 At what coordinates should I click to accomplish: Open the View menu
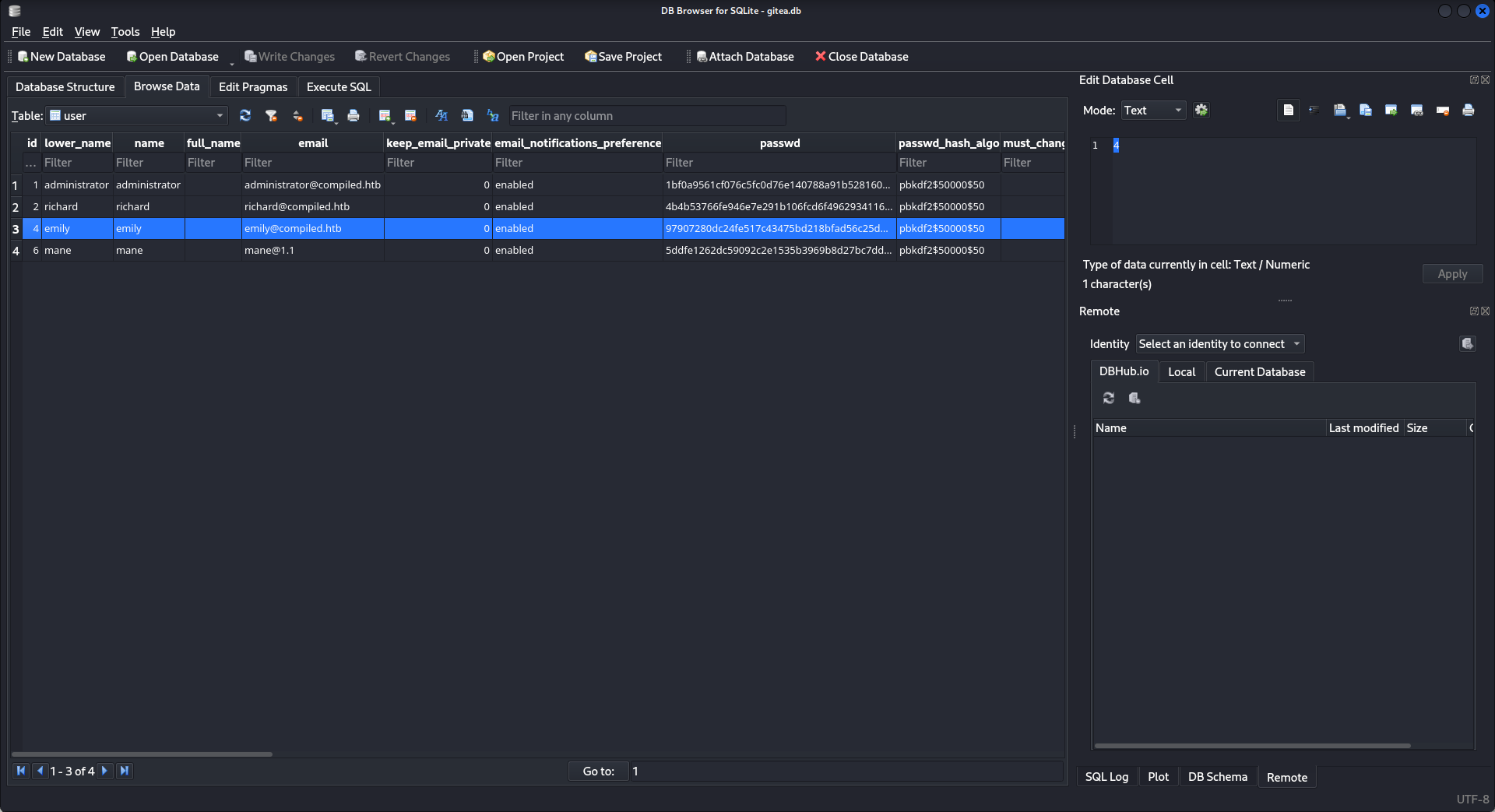86,32
